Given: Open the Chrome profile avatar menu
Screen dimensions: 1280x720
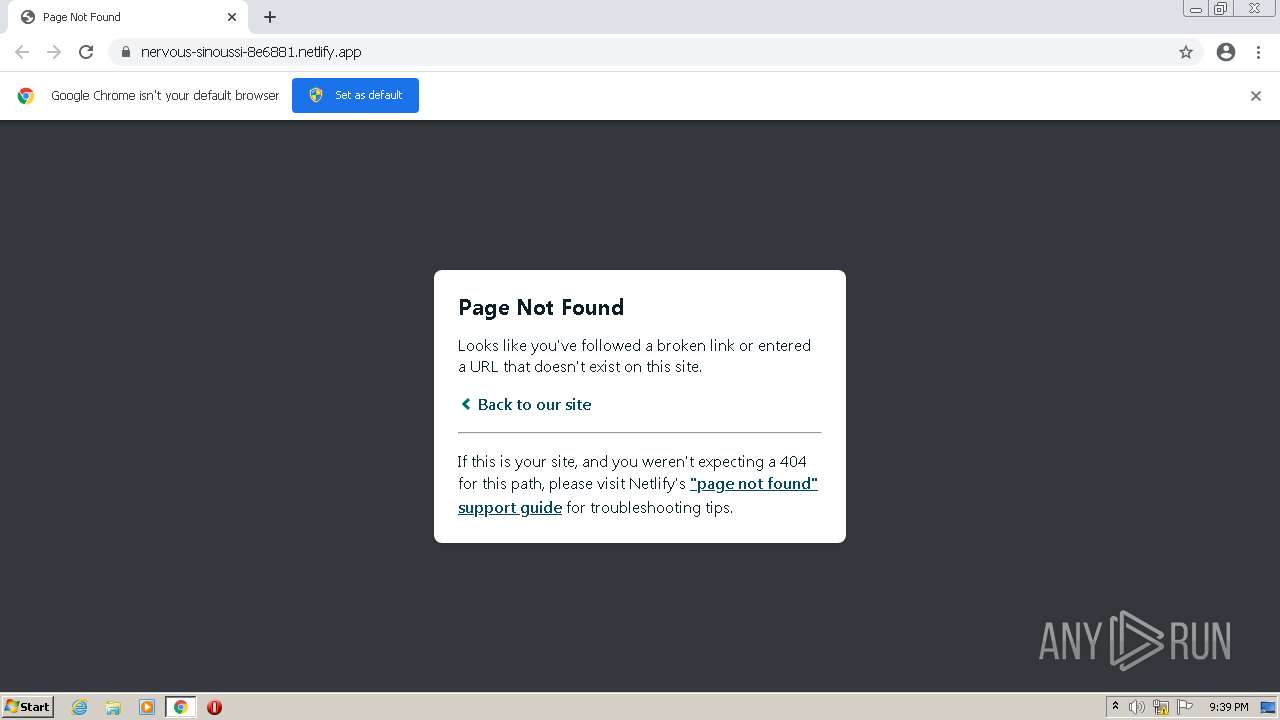Looking at the screenshot, I should (1226, 52).
